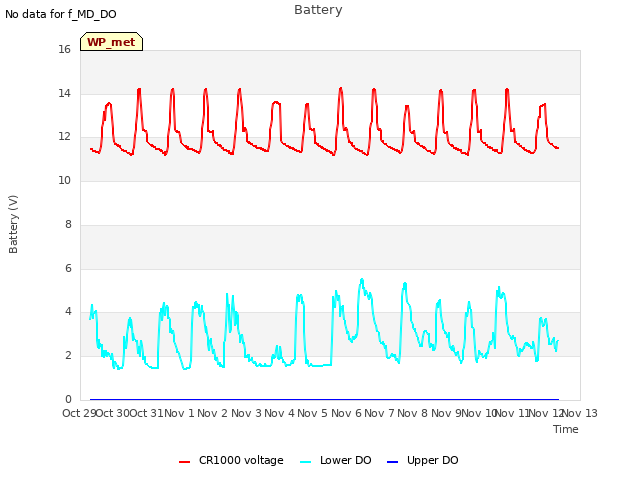Click the Nov 3 x-axis tick label

[246, 413]
